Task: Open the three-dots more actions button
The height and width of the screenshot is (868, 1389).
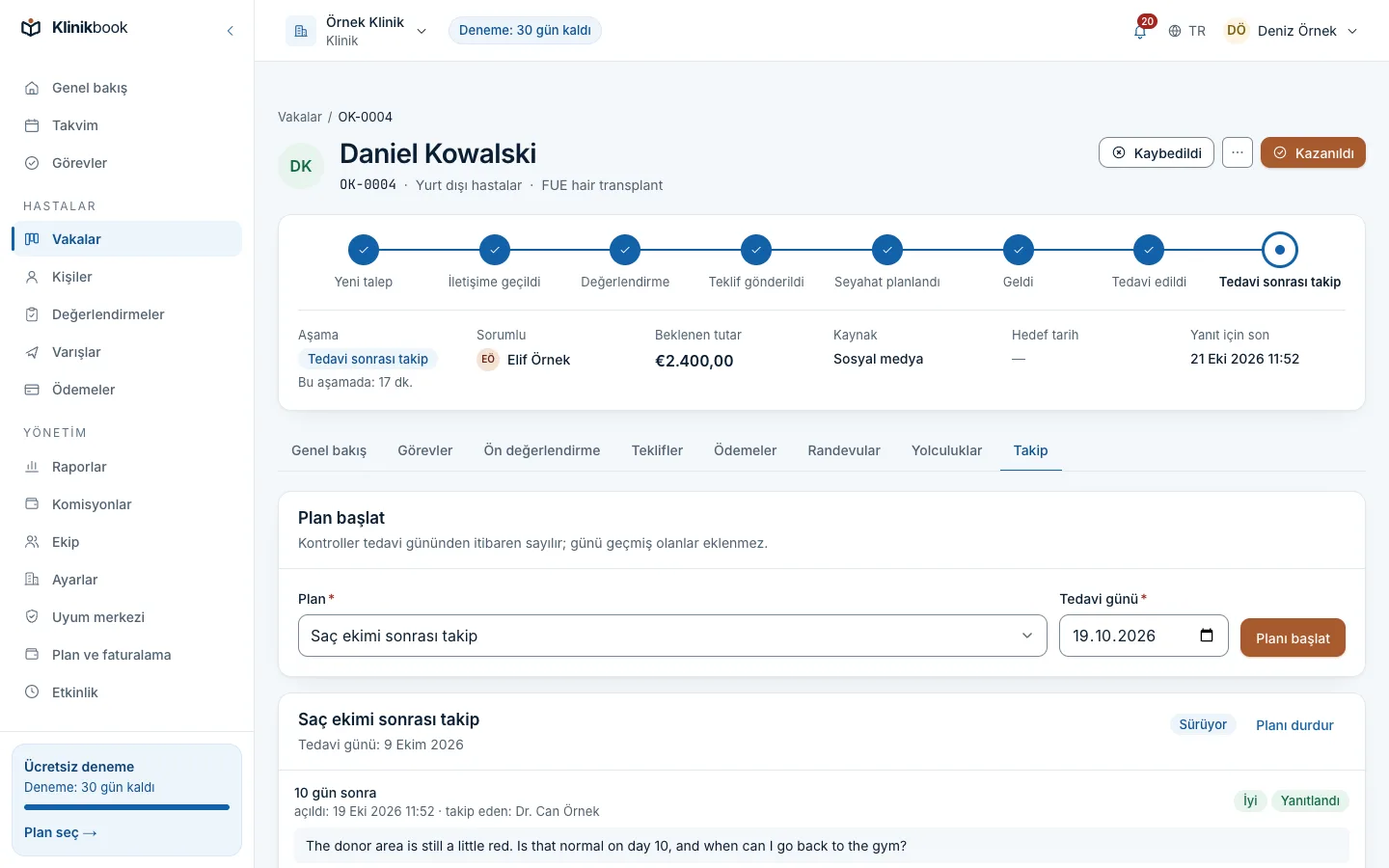Action: click(x=1238, y=152)
